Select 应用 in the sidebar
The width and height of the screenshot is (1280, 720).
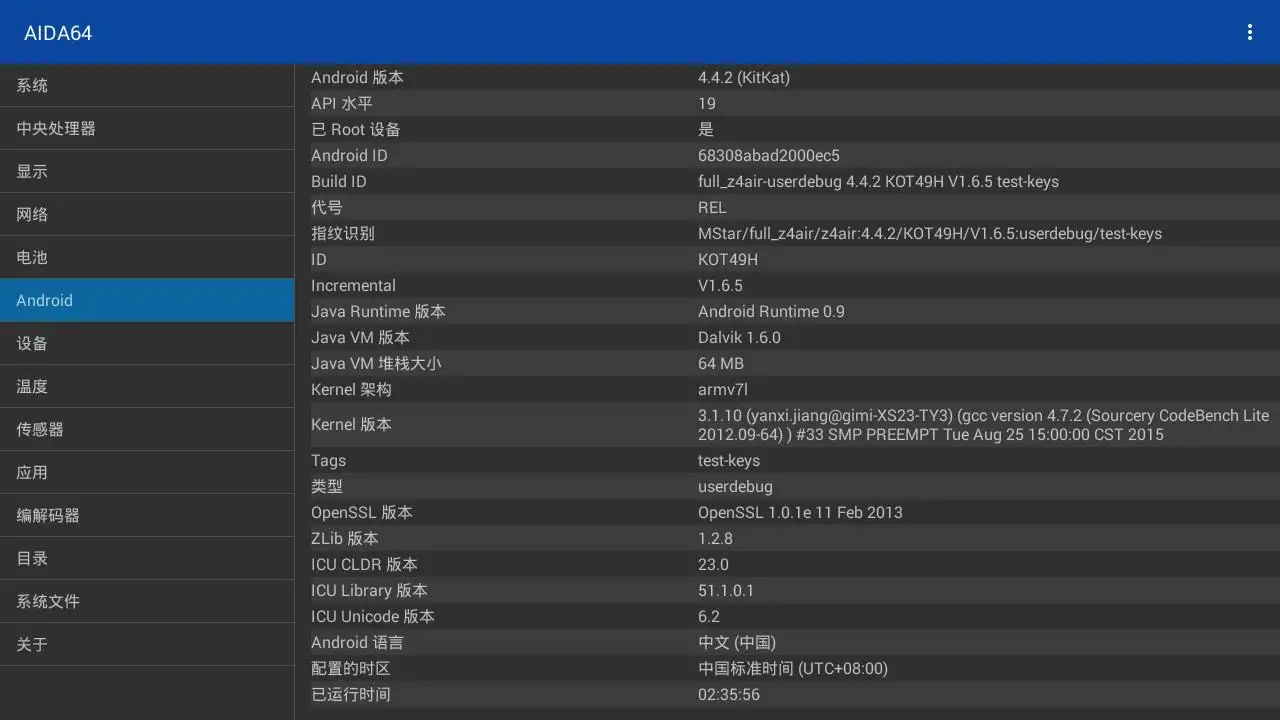(147, 472)
